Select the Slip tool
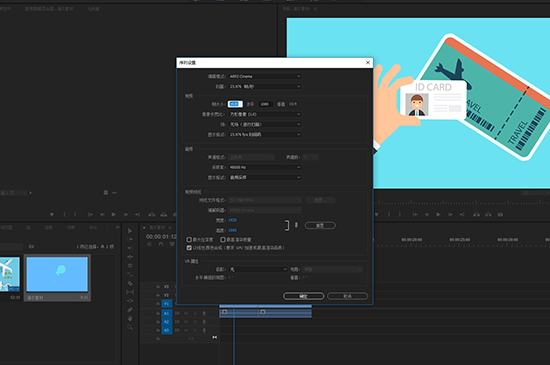 [130, 292]
